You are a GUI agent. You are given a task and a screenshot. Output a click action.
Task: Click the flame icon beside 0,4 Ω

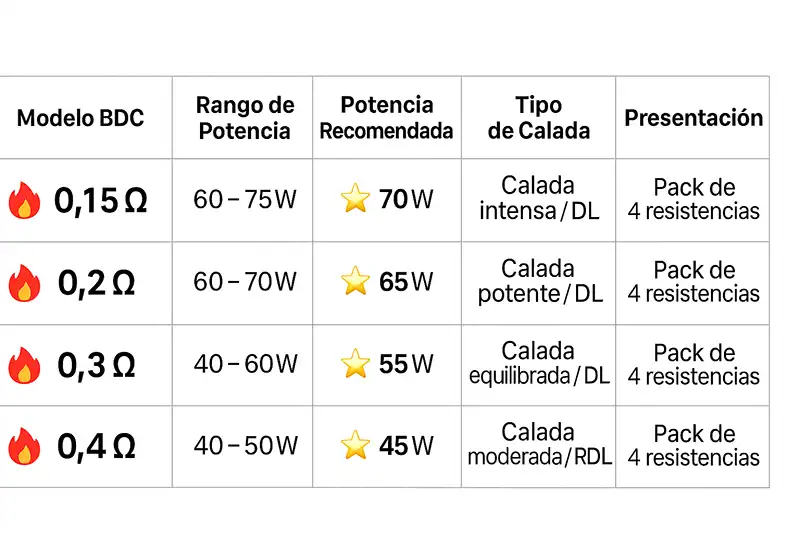click(x=24, y=446)
